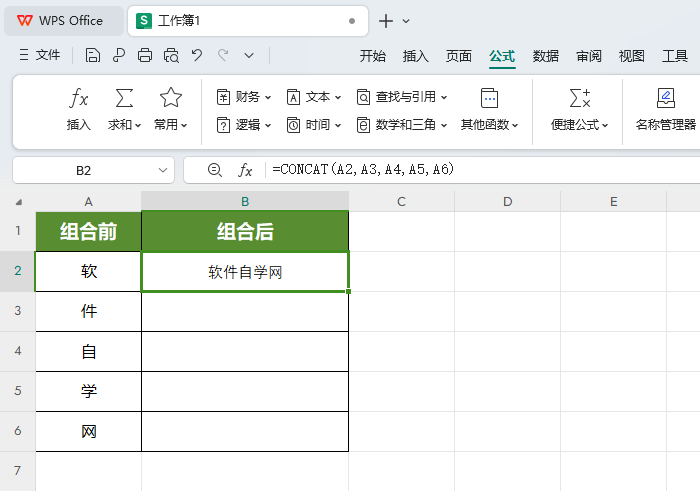
Task: Click the unsaved dot on 工作簿1 tab
Action: 352,21
